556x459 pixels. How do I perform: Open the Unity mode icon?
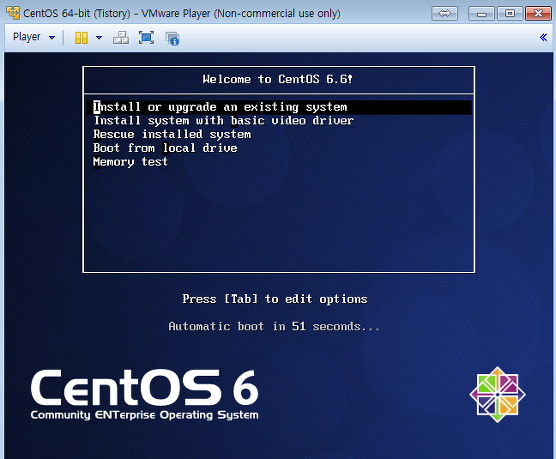click(172, 38)
